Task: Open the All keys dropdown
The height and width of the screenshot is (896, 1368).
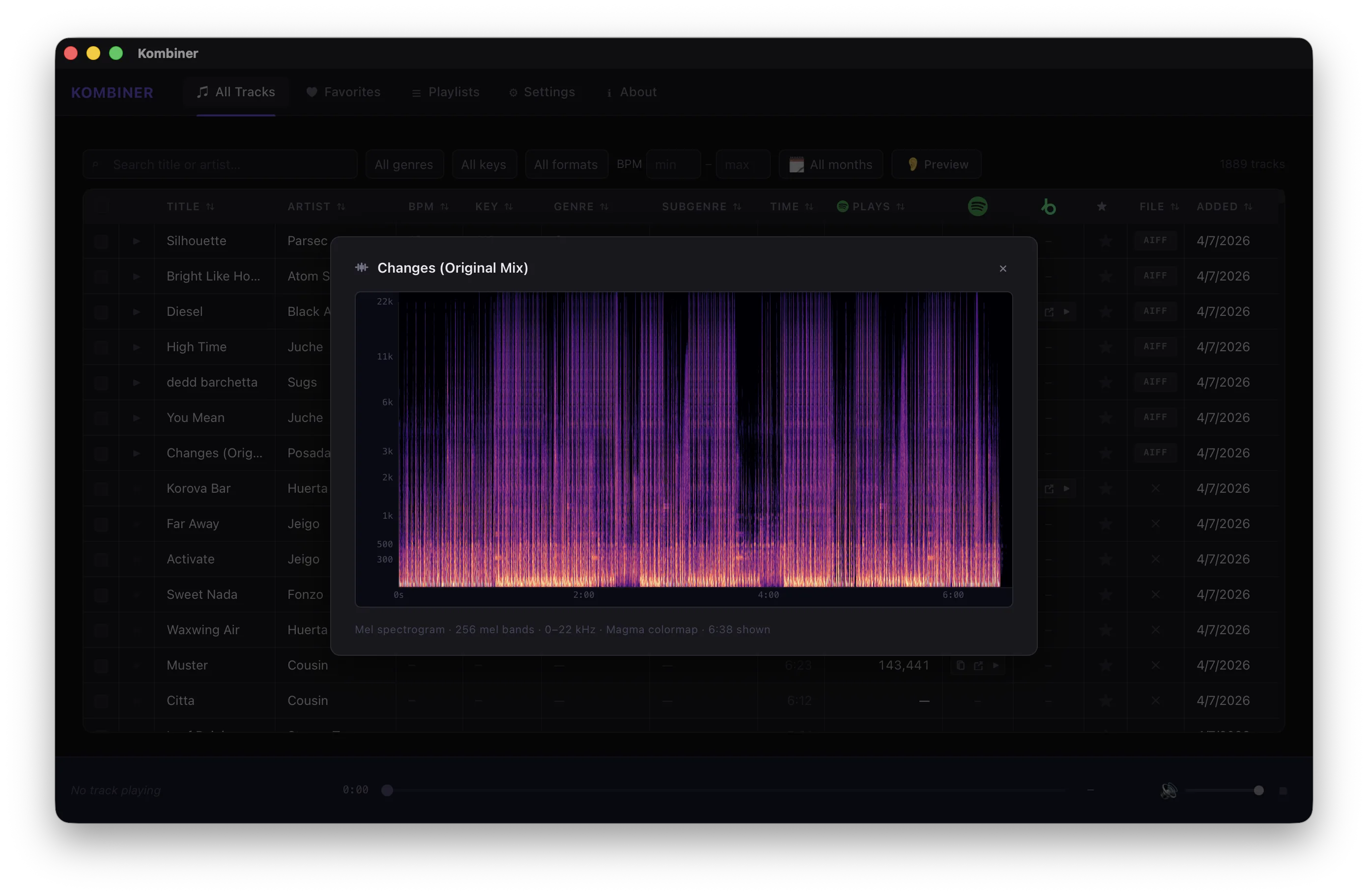Action: click(484, 165)
